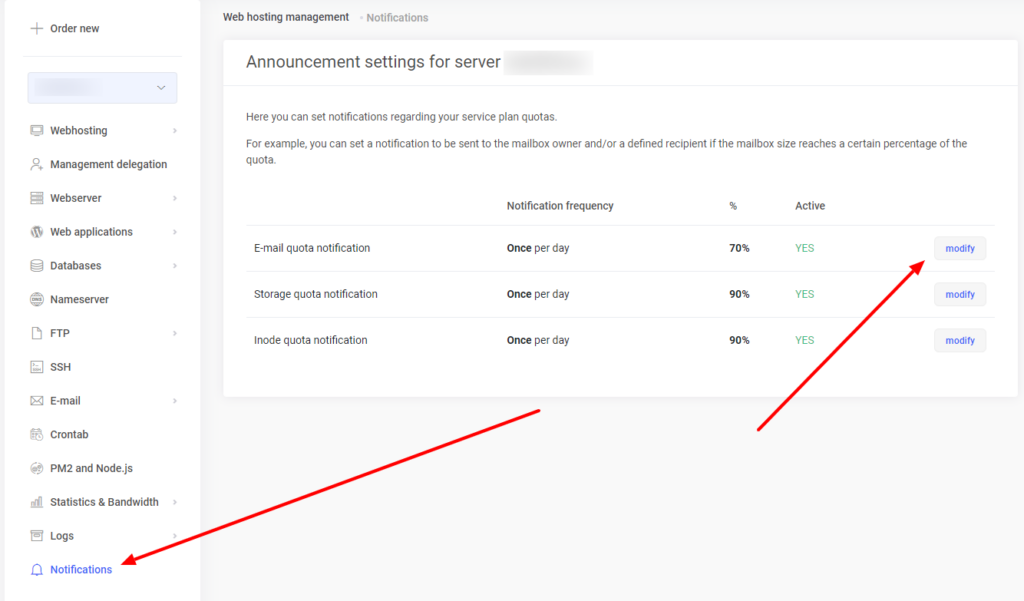Click the Webhosting monitor icon in sidebar
The image size is (1024, 601).
[37, 131]
